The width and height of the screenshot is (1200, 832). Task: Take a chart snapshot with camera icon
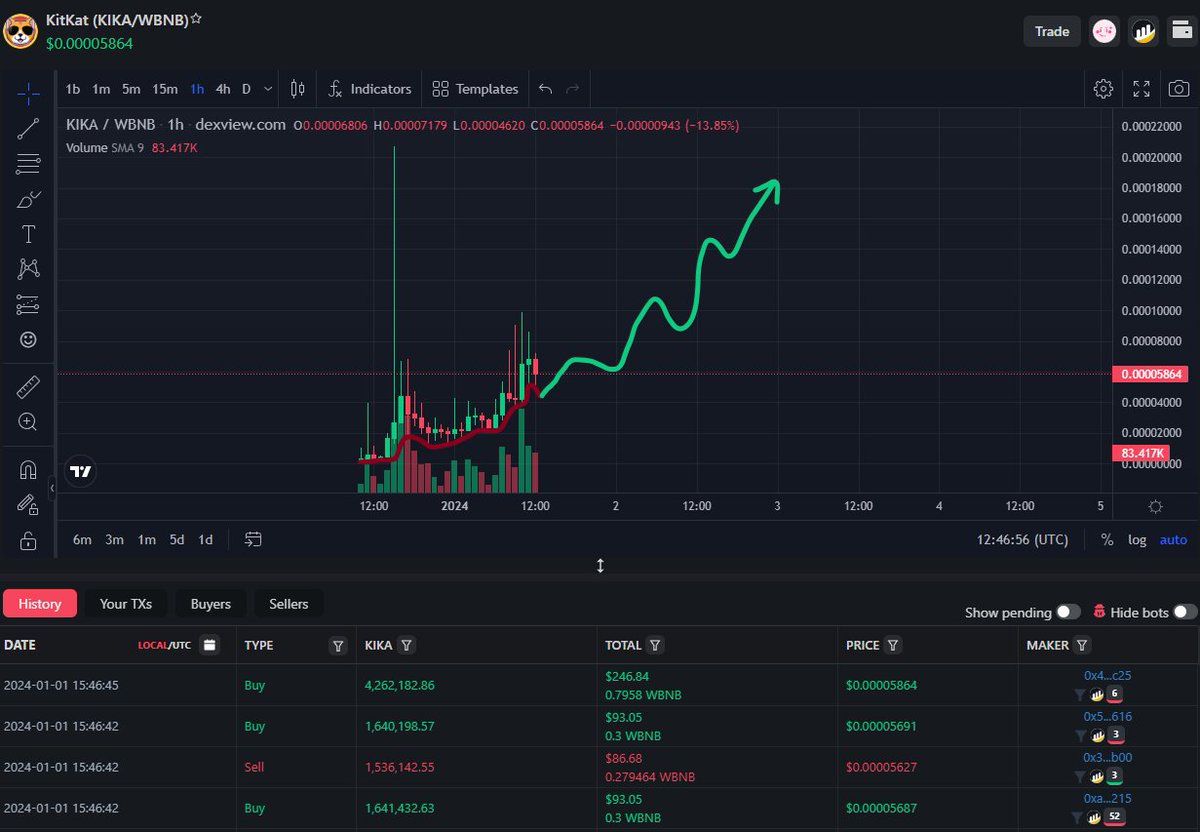tap(1179, 89)
